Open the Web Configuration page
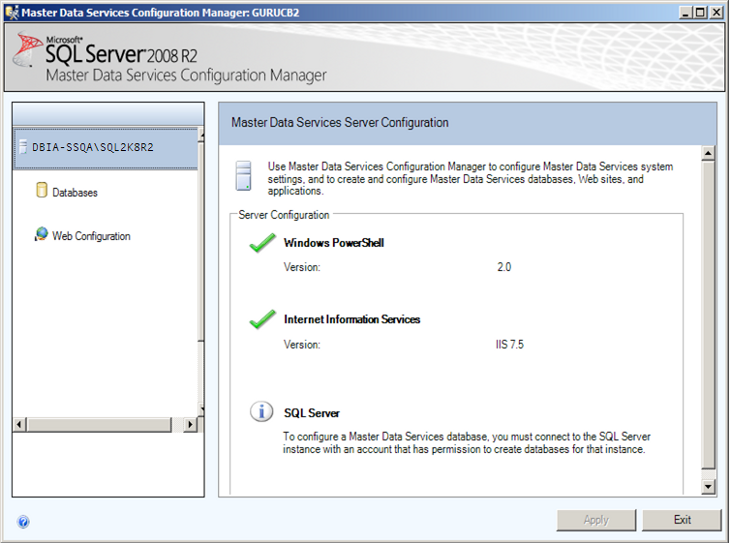Viewport: 730px width, 543px height. (91, 236)
